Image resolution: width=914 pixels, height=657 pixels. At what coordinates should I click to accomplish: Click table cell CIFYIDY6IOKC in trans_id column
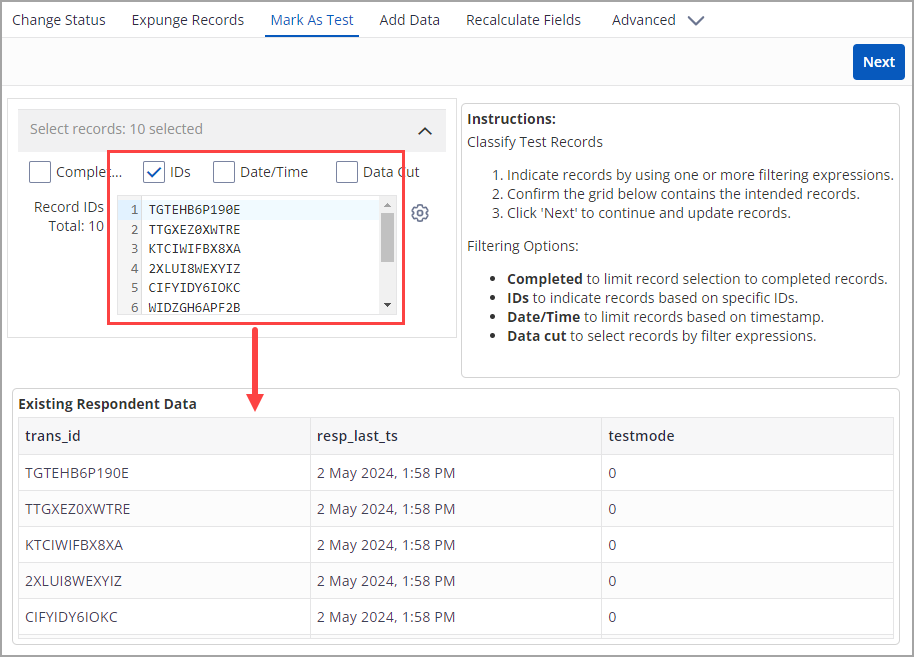tap(164, 617)
